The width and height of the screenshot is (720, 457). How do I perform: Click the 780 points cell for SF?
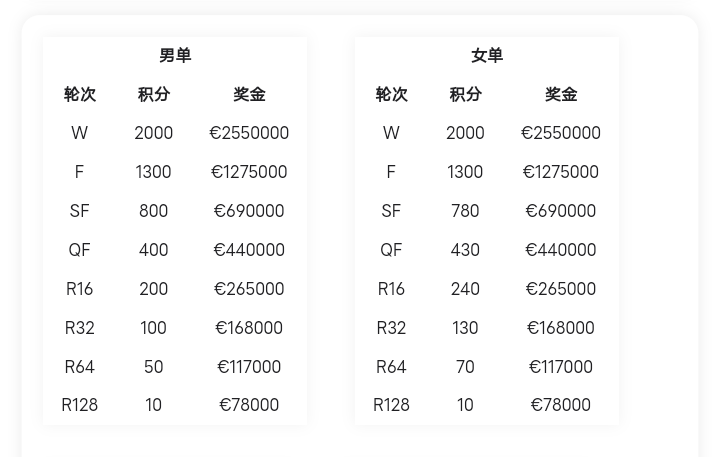point(465,211)
